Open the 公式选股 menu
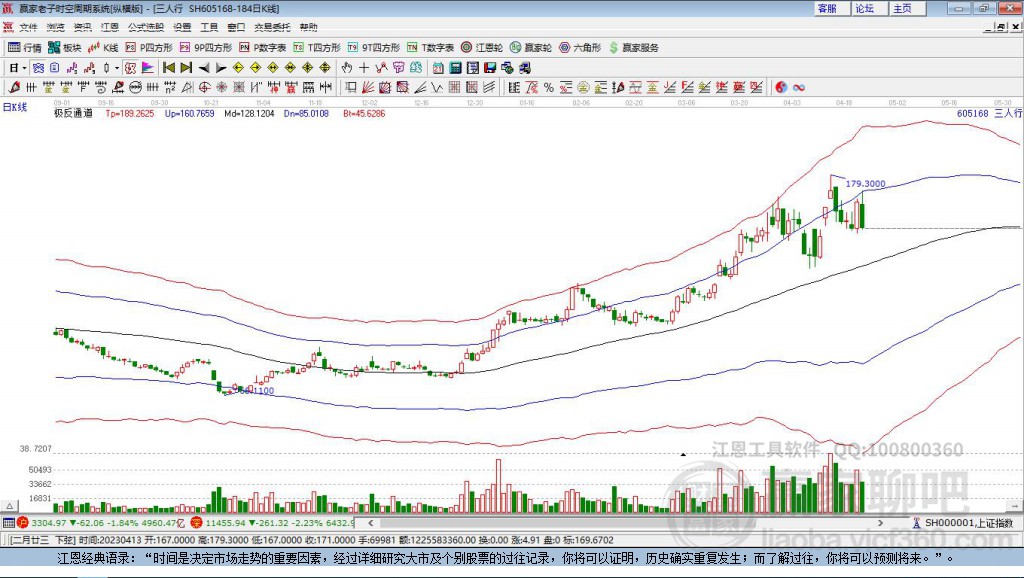This screenshot has height=578, width=1024. tap(144, 27)
